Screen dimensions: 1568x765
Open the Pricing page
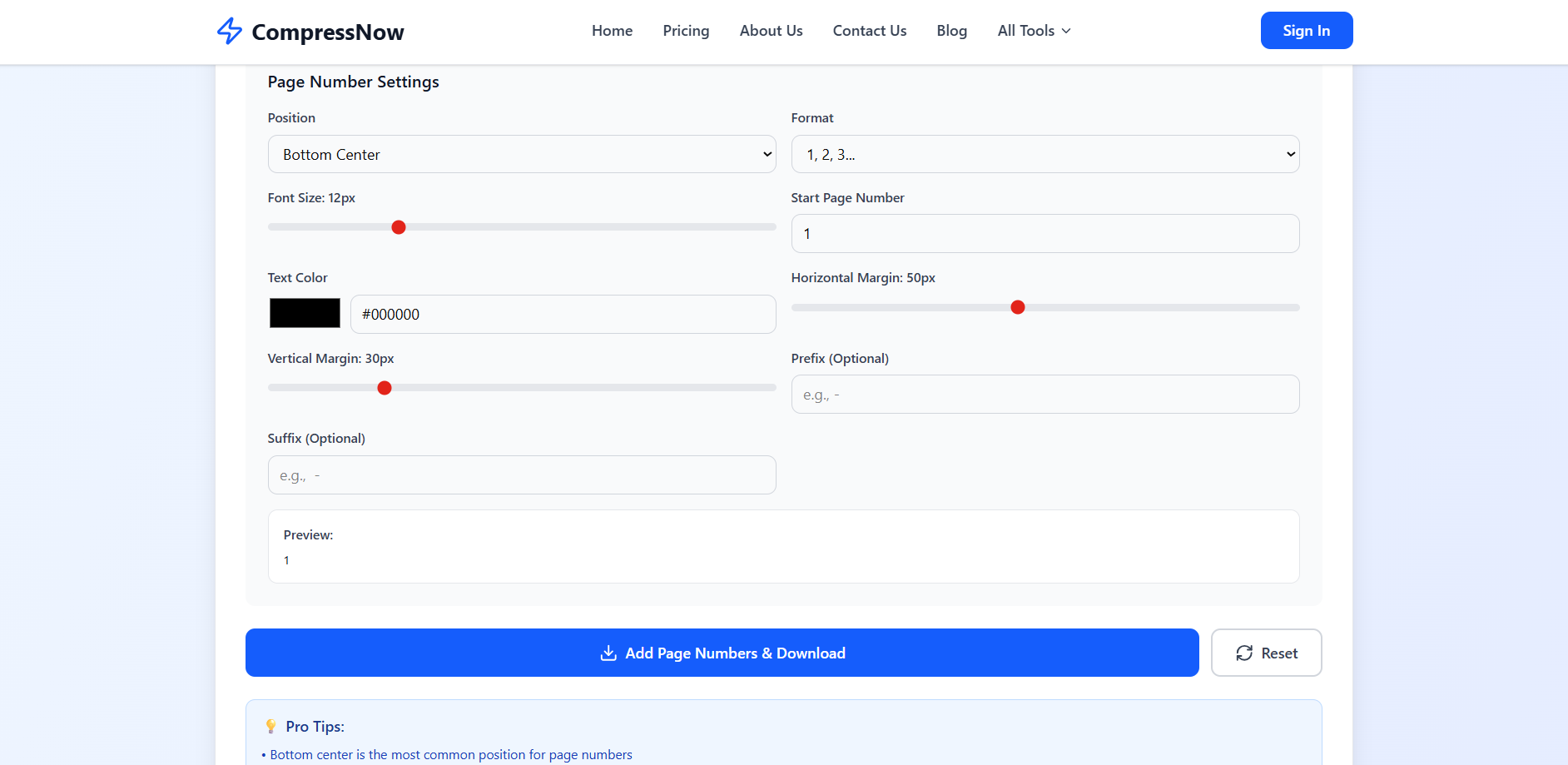[686, 31]
